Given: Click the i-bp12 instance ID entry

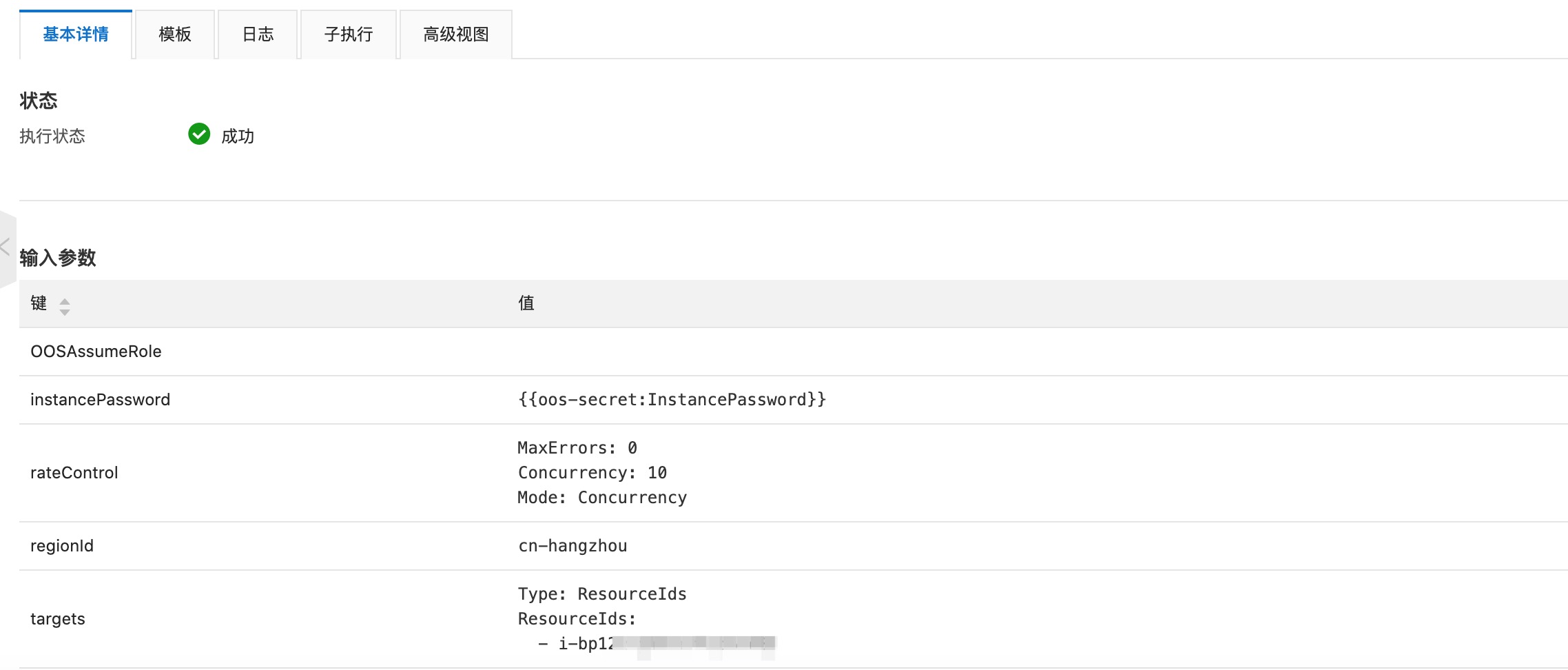Looking at the screenshot, I should click(657, 644).
